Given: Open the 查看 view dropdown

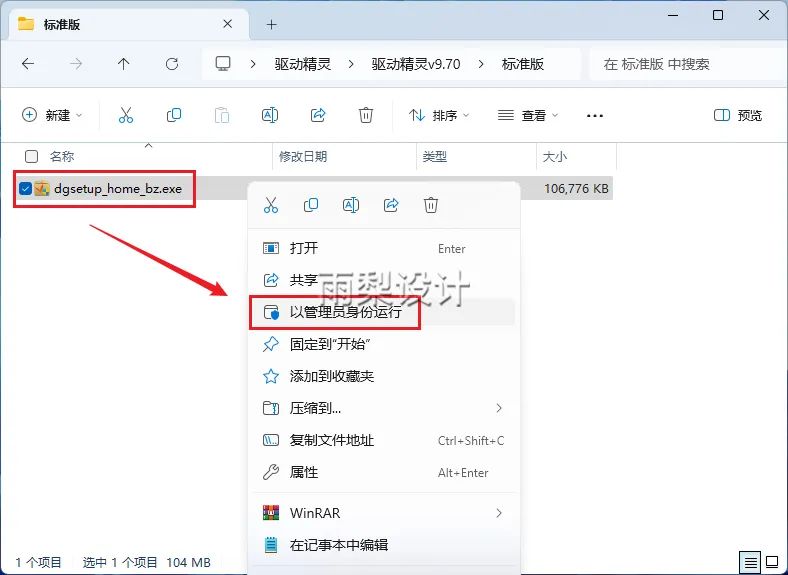Looking at the screenshot, I should (x=528, y=116).
